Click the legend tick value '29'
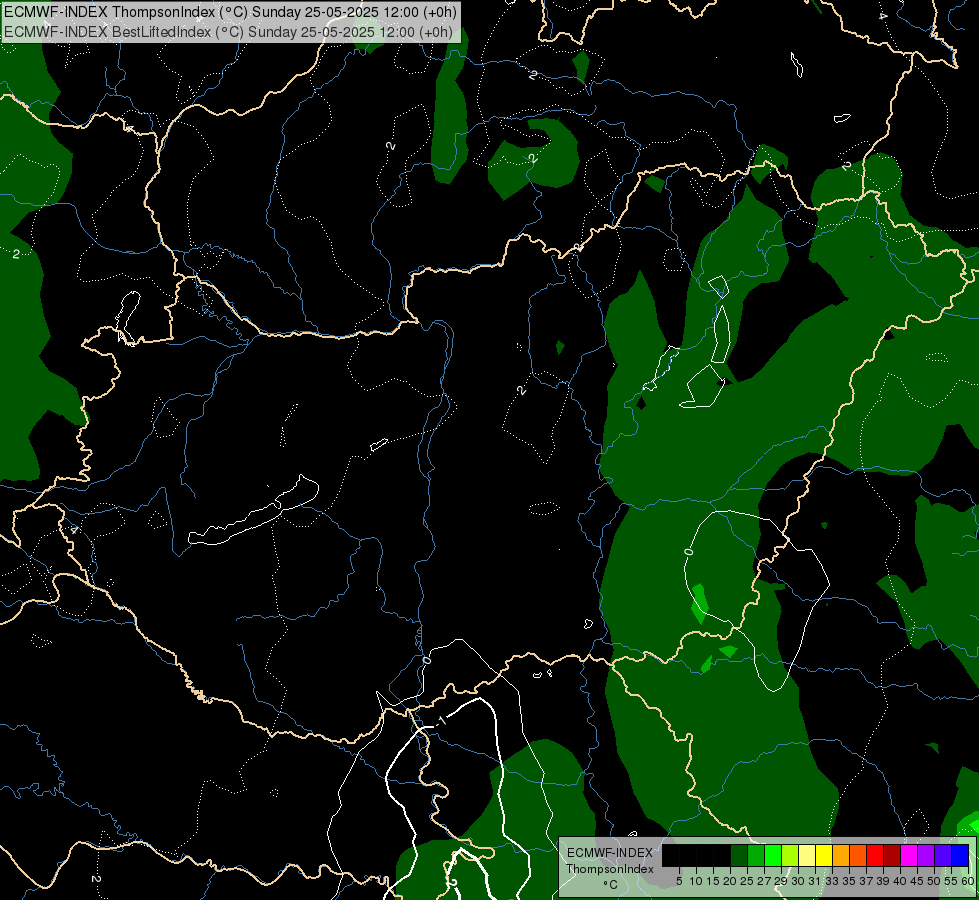The image size is (979, 900). pos(782,881)
